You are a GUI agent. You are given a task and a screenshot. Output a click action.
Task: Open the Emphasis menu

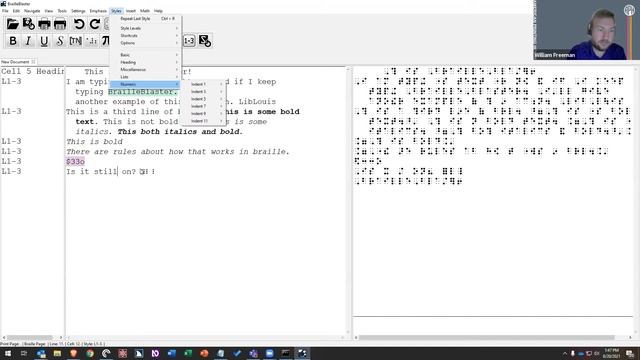pos(98,11)
